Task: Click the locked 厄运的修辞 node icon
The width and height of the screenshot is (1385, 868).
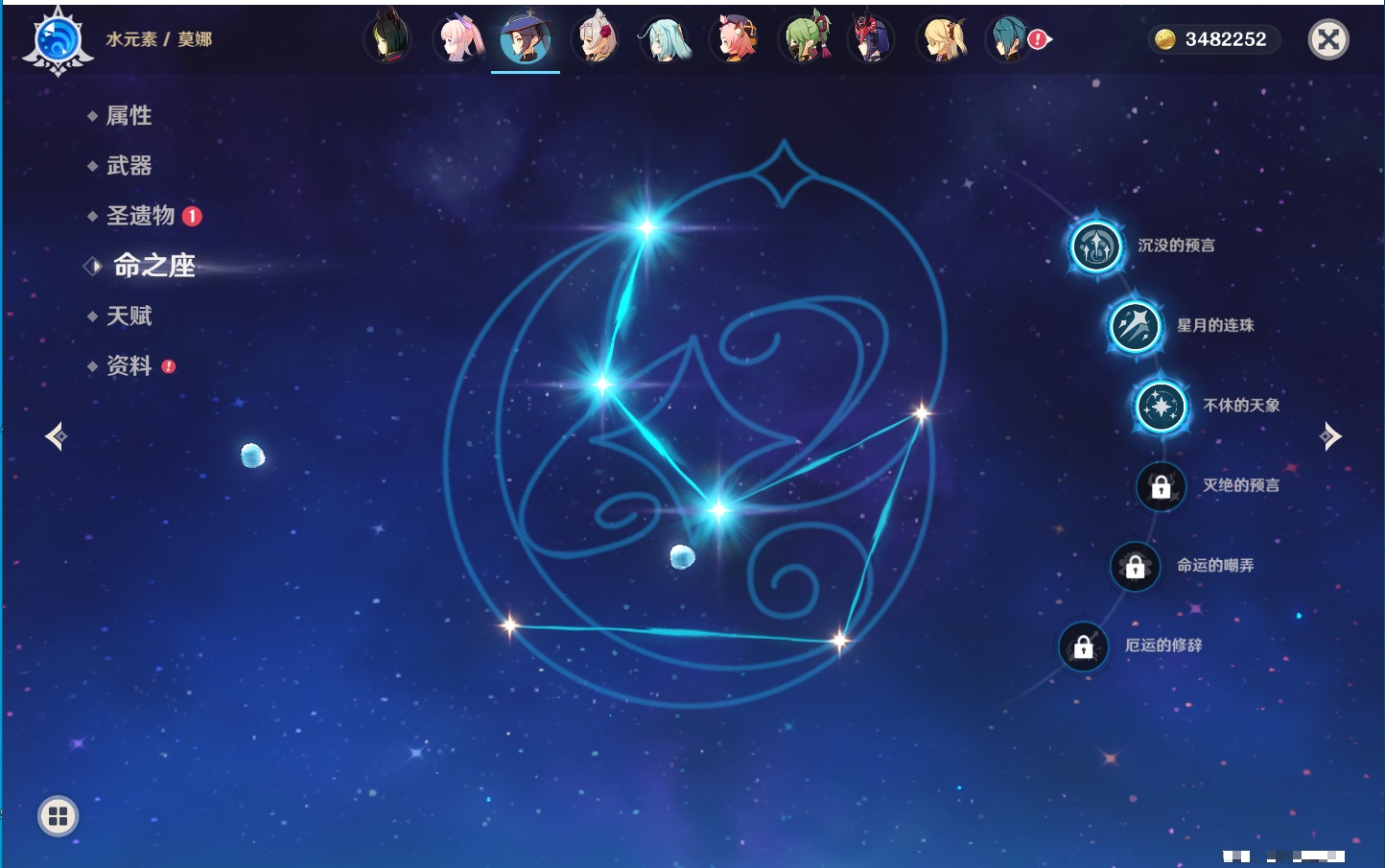Action: pyautogui.click(x=1084, y=646)
